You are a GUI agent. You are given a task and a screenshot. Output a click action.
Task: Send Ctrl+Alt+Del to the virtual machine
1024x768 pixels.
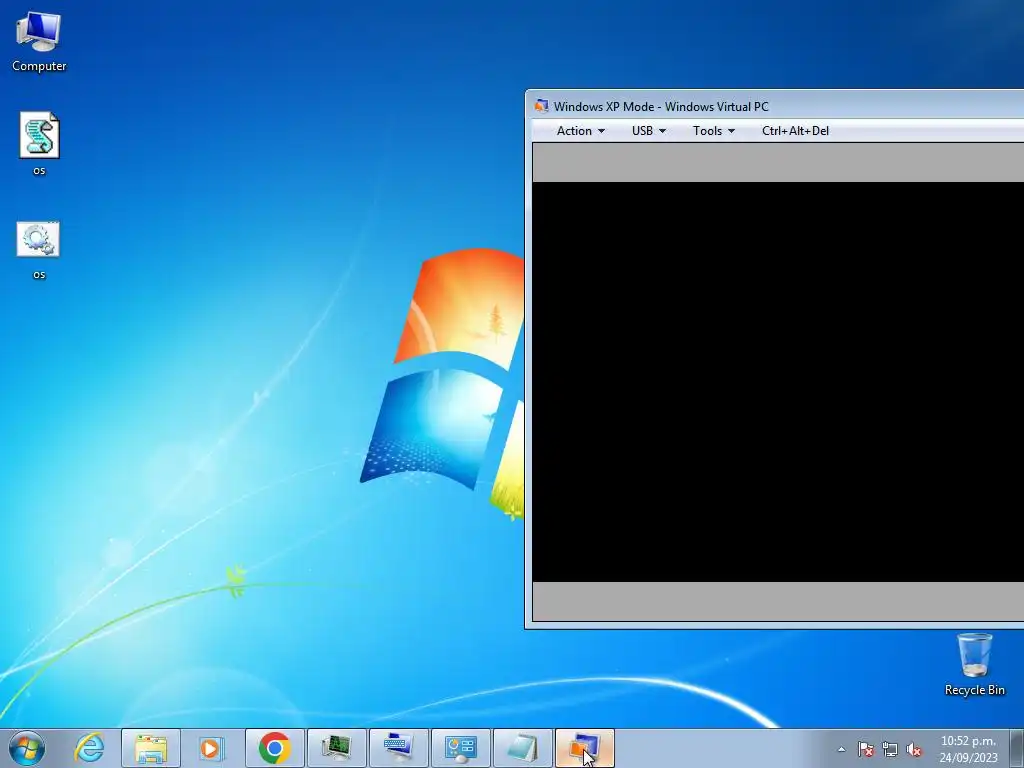point(795,131)
